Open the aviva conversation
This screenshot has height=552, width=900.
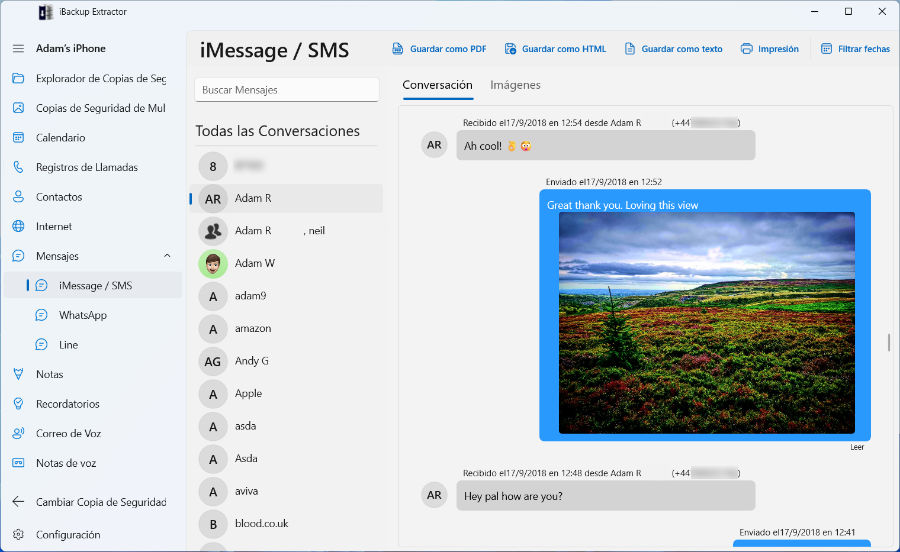tap(286, 491)
